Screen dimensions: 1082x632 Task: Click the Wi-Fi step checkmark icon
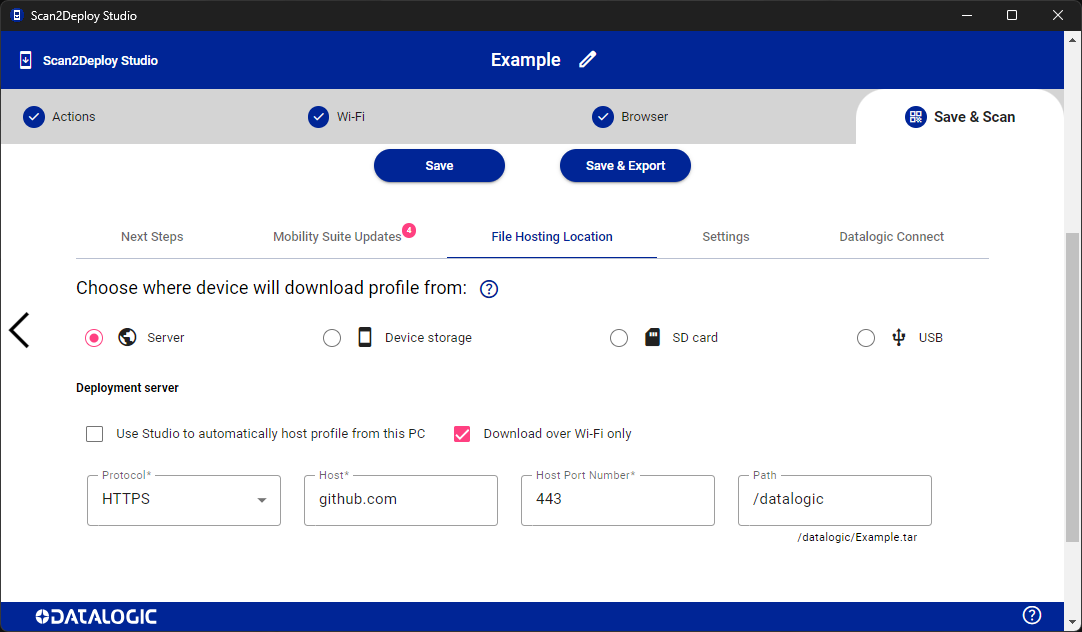tap(318, 117)
